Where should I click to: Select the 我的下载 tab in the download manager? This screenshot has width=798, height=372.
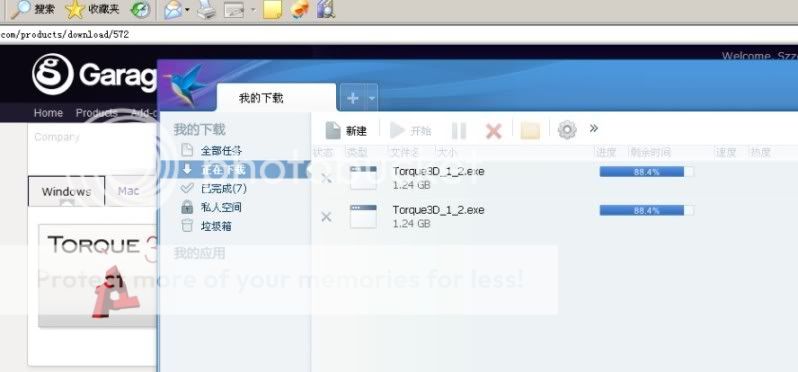pos(276,98)
